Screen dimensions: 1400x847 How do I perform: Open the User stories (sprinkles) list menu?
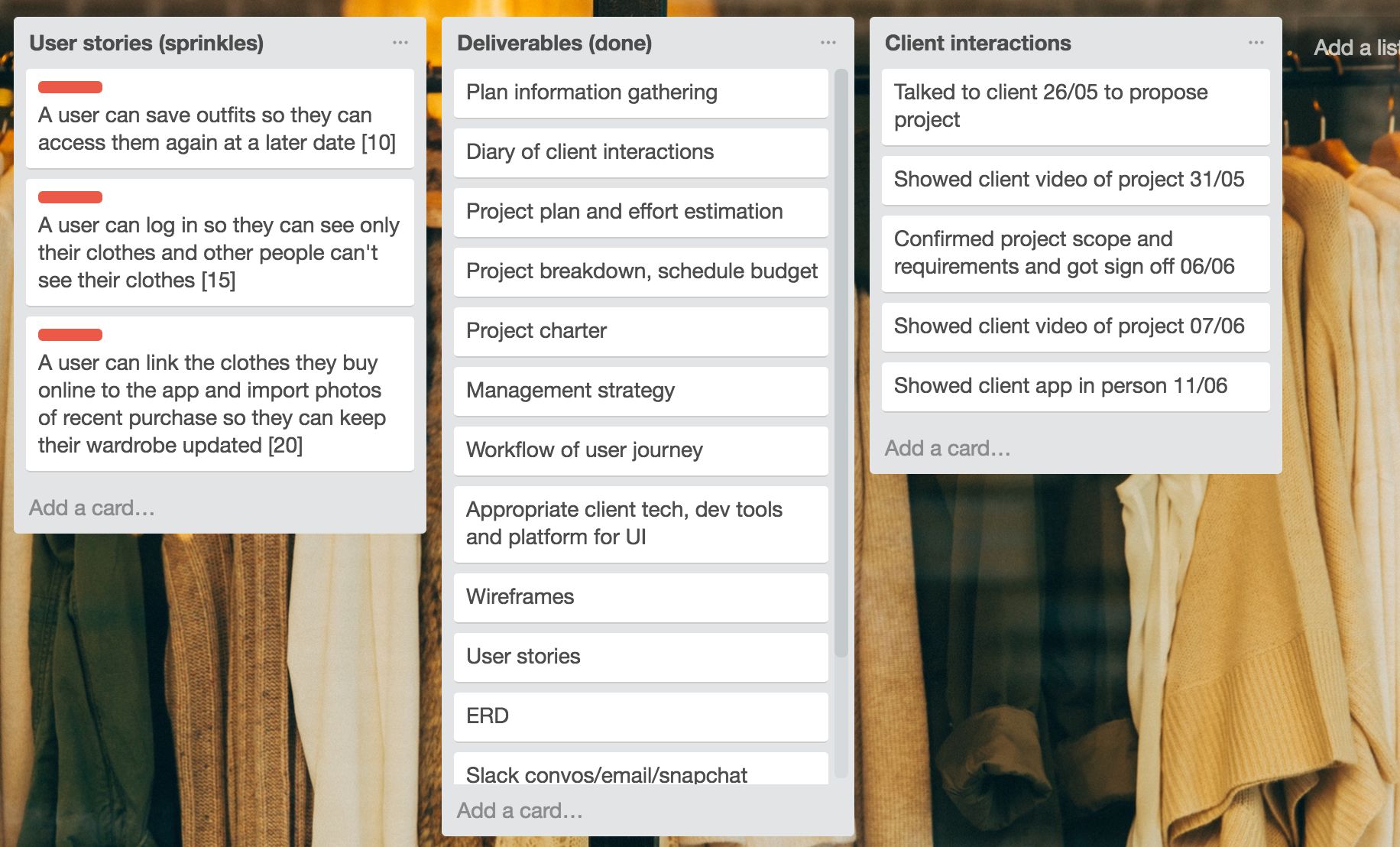[x=401, y=43]
